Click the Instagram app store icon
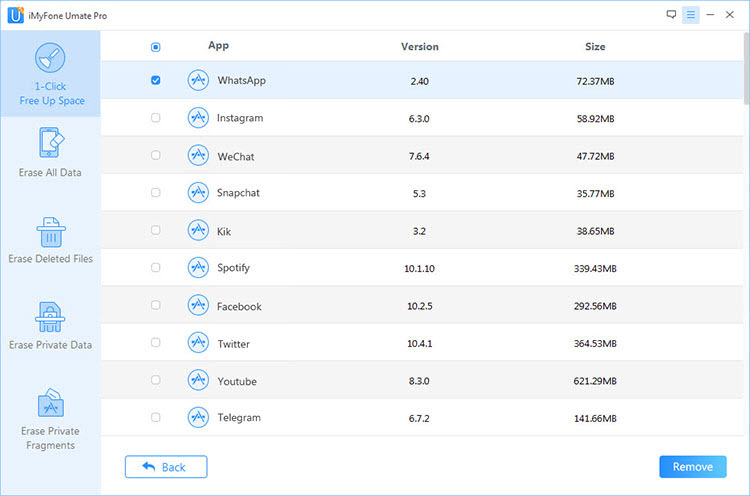 198,118
